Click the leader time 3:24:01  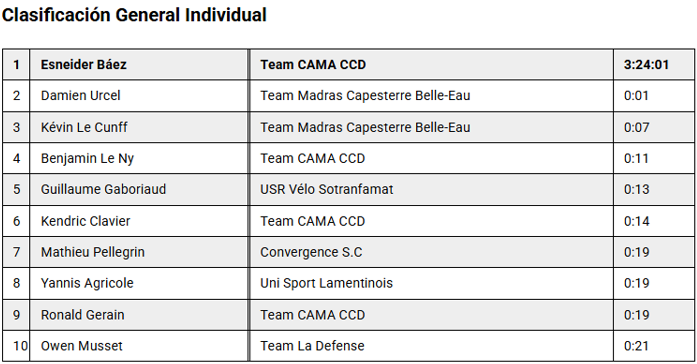click(x=646, y=64)
